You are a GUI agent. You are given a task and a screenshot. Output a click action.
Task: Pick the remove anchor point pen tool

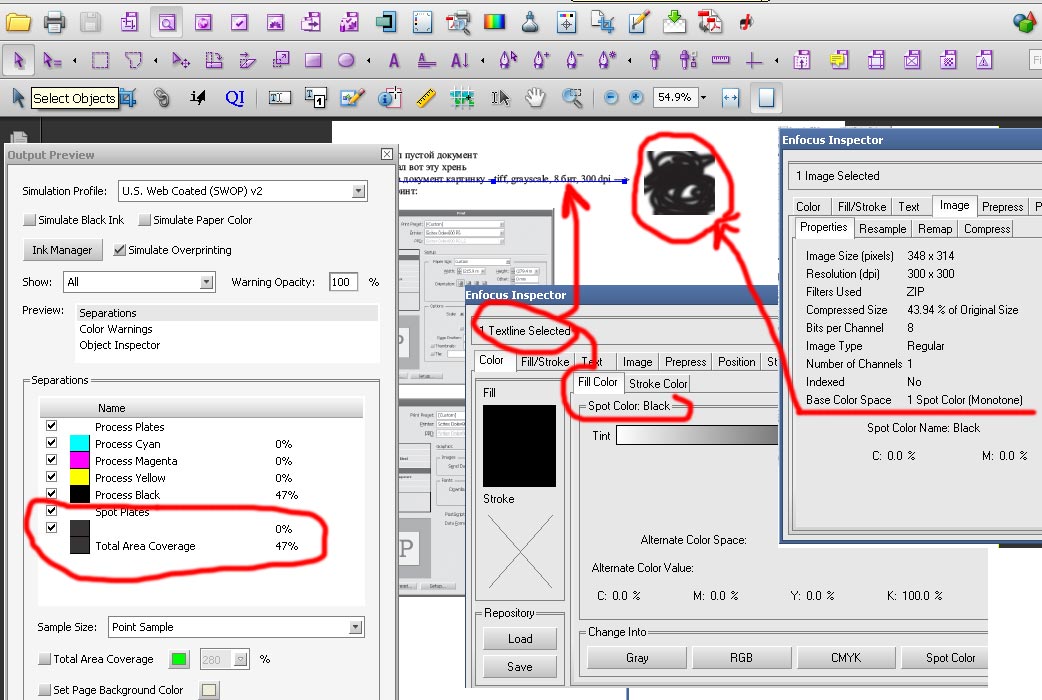coord(573,60)
